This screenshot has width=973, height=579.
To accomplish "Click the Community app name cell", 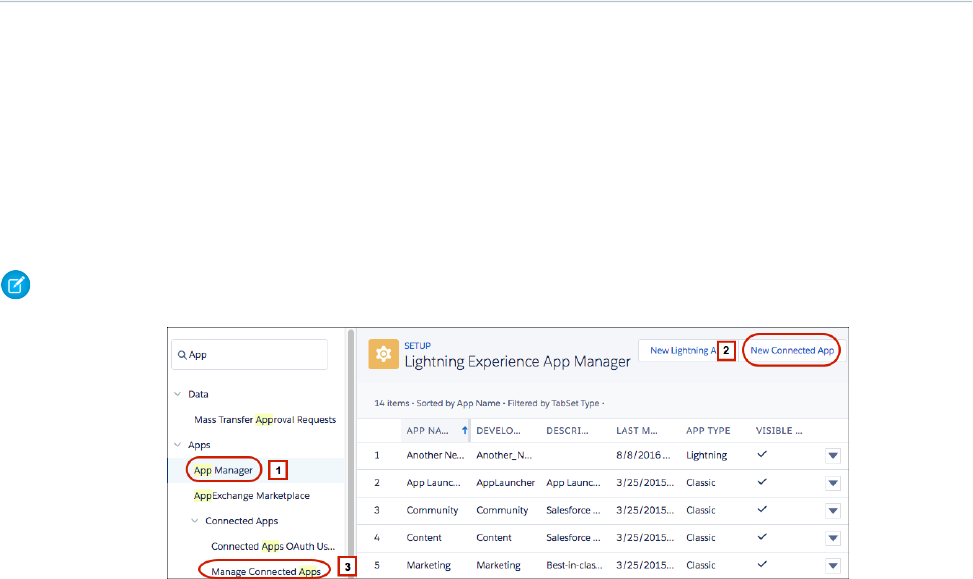I will [432, 510].
